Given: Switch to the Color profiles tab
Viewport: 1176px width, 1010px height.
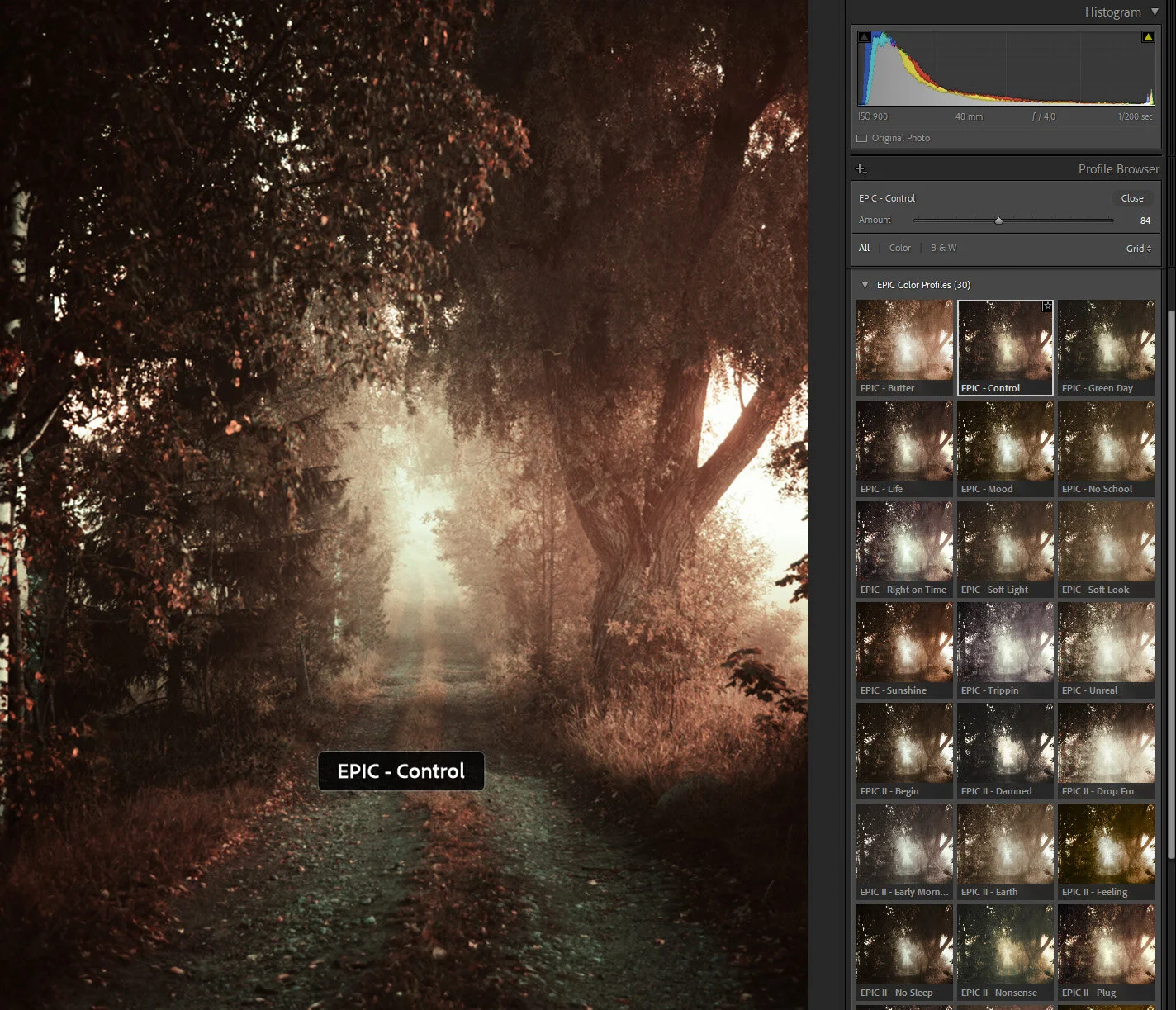Looking at the screenshot, I should pyautogui.click(x=899, y=248).
